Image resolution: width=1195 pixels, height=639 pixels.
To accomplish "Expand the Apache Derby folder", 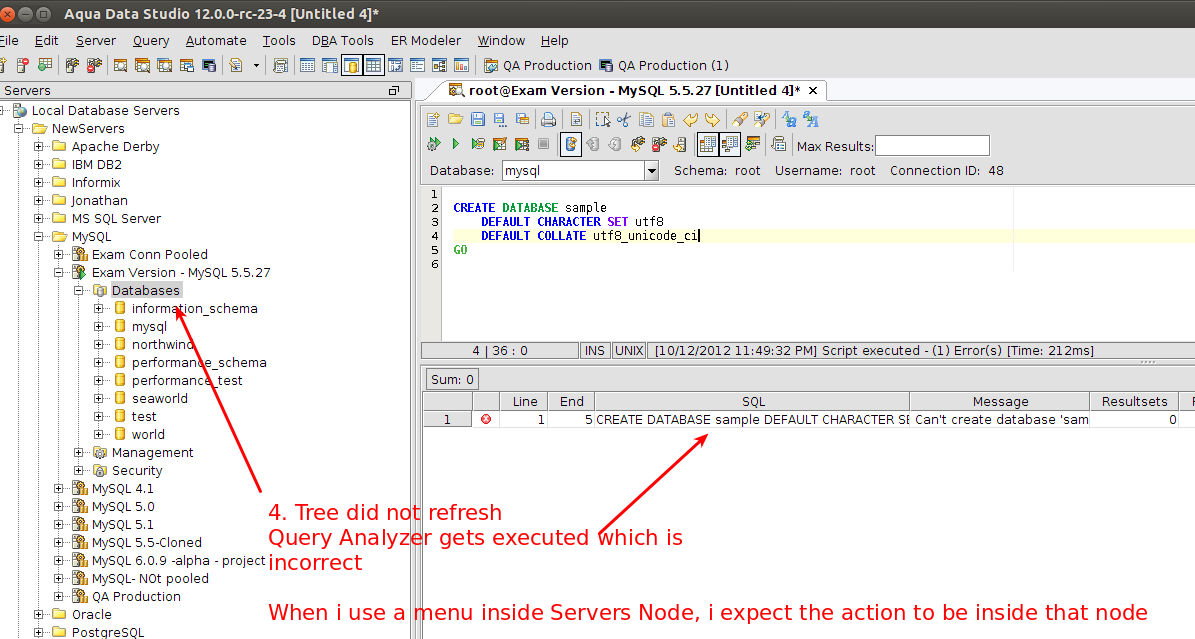I will (39, 146).
